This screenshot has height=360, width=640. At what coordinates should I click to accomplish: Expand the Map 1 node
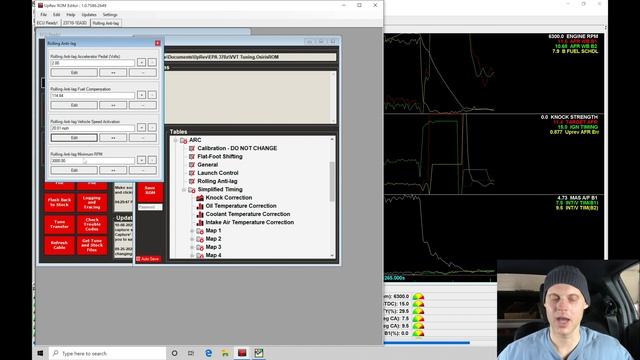(192, 231)
